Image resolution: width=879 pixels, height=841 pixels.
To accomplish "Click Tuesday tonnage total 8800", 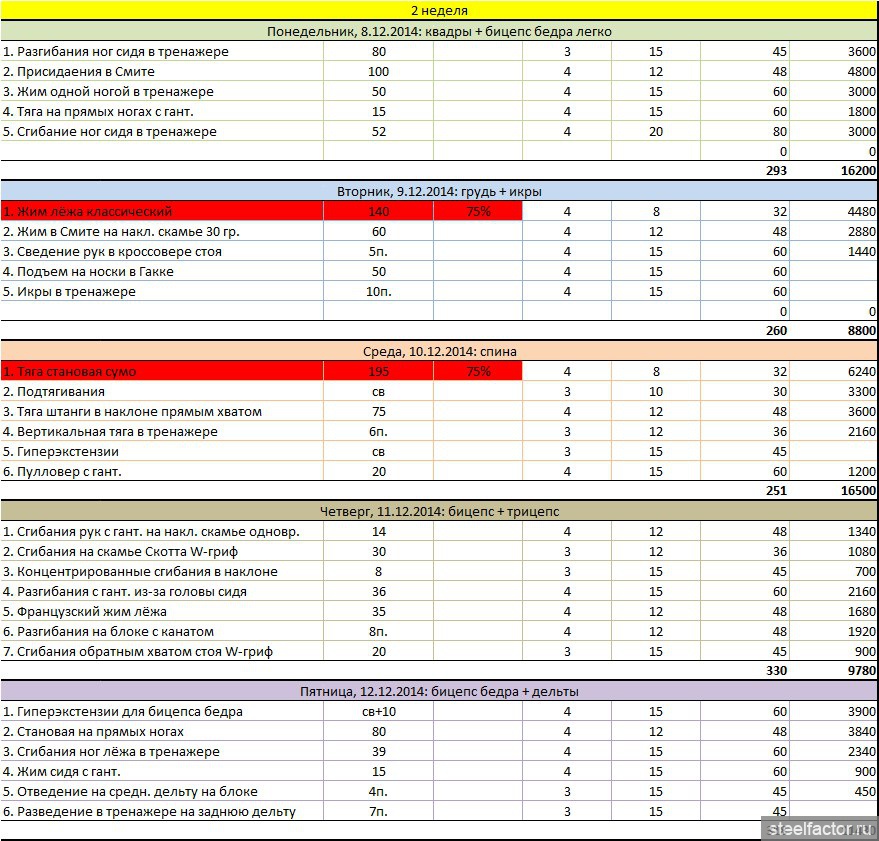I will click(862, 331).
